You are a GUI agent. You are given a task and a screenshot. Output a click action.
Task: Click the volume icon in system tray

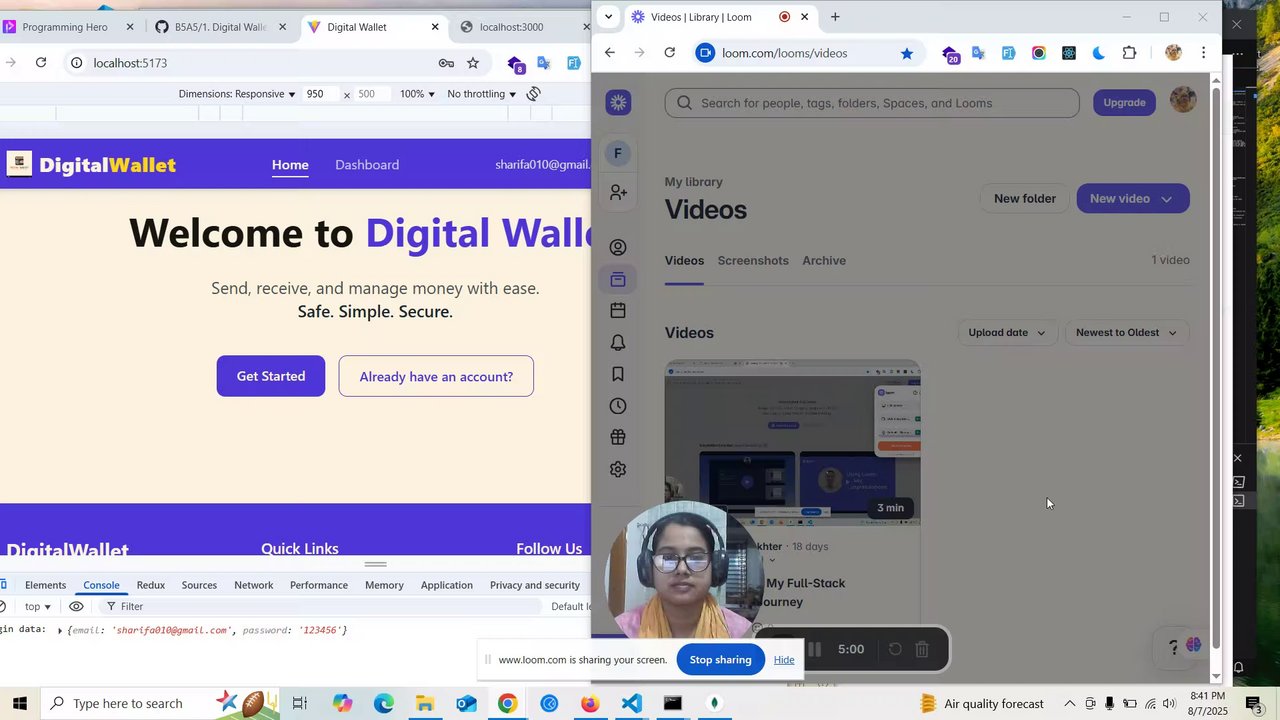(x=1169, y=703)
